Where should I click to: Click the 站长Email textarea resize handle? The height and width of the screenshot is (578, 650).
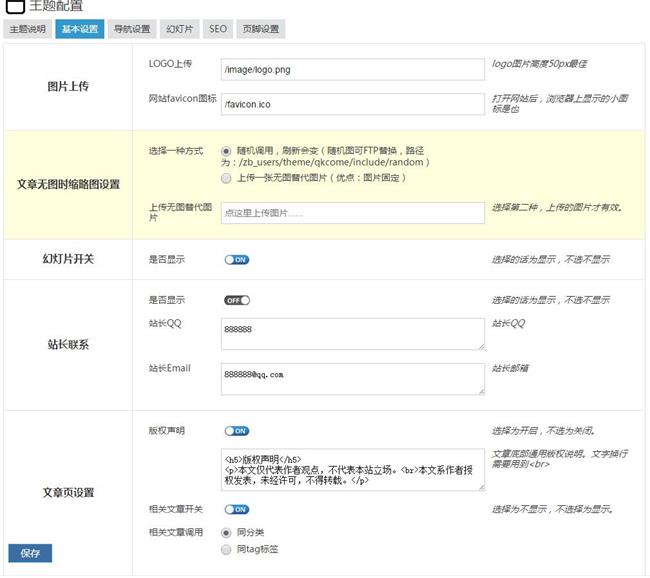481,392
